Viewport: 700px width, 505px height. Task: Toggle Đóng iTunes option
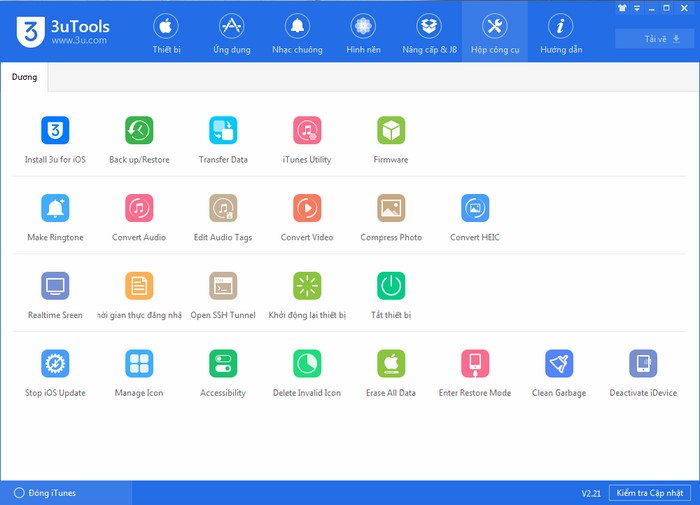click(x=45, y=493)
